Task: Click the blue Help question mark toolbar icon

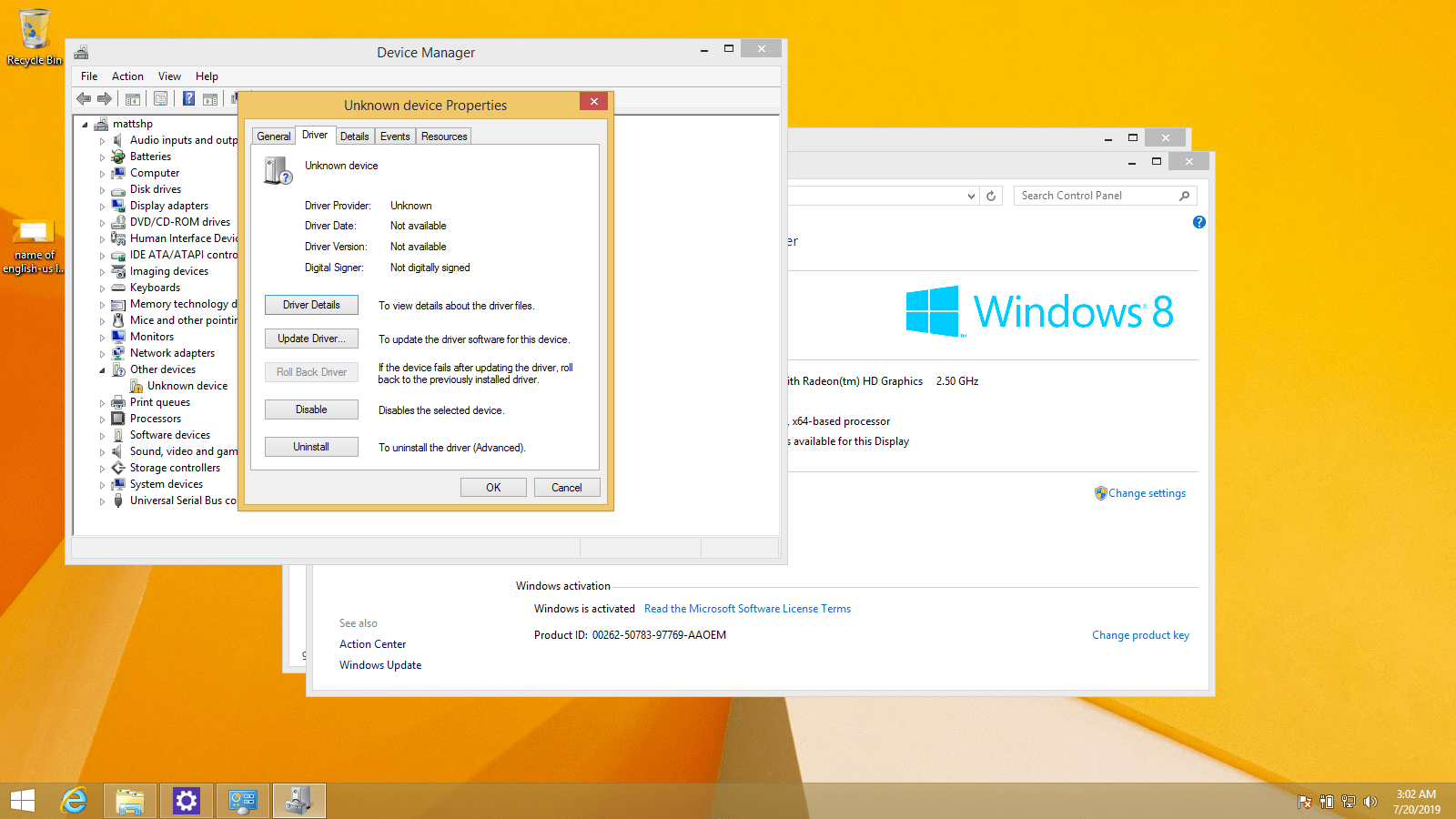Action: (189, 98)
